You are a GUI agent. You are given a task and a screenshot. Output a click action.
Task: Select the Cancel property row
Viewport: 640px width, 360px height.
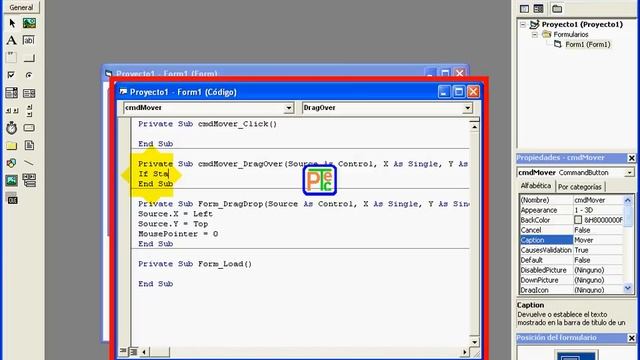pos(571,230)
